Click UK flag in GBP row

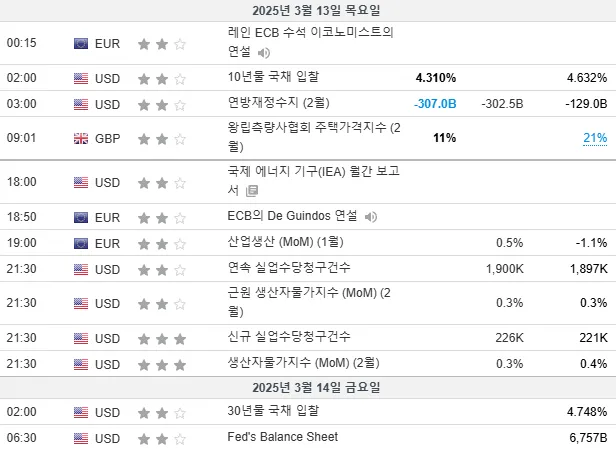click(x=81, y=138)
